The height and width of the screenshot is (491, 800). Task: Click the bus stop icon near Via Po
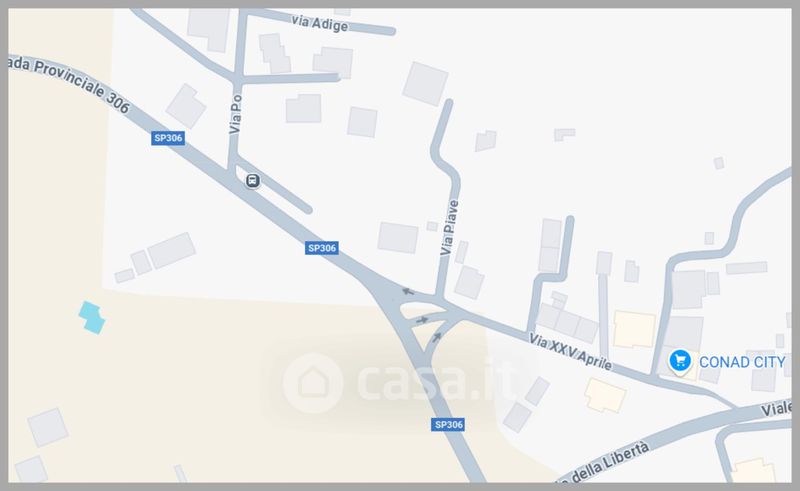(253, 180)
